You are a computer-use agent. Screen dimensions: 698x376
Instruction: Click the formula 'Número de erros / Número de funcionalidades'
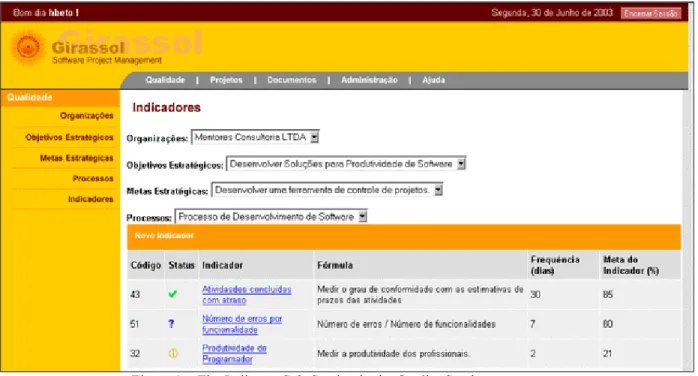(x=406, y=324)
